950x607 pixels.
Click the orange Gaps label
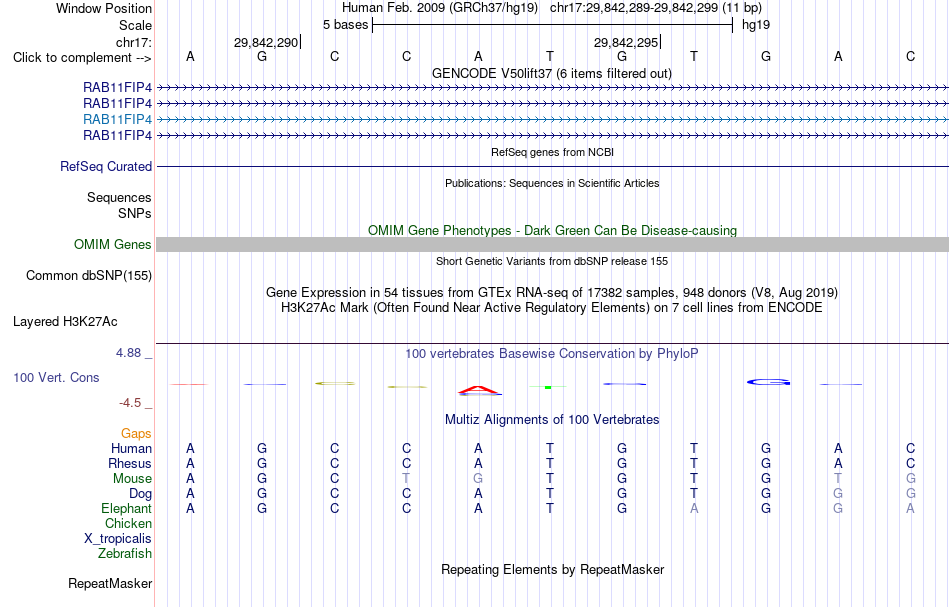136,433
